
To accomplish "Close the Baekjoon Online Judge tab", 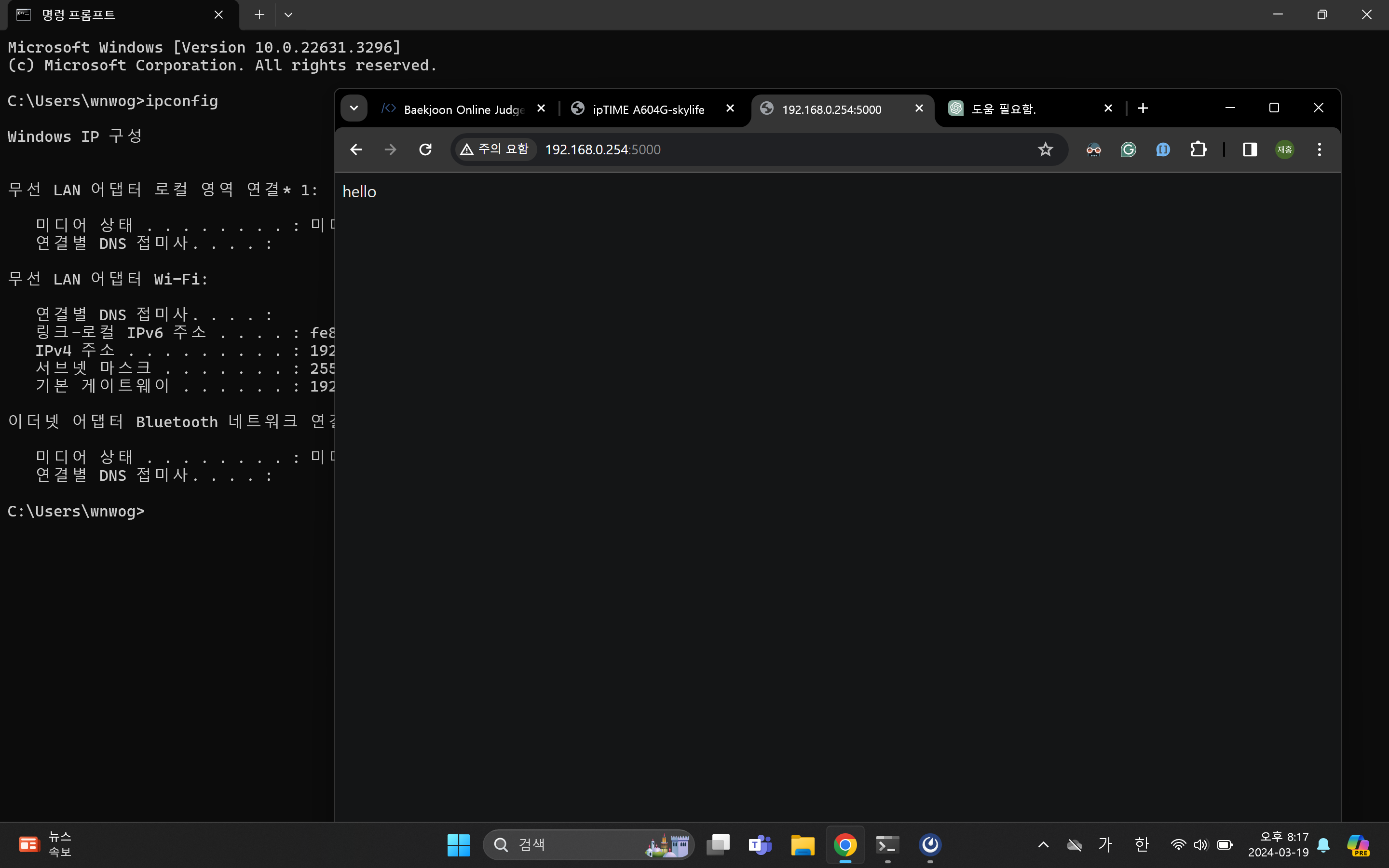I will point(541,108).
